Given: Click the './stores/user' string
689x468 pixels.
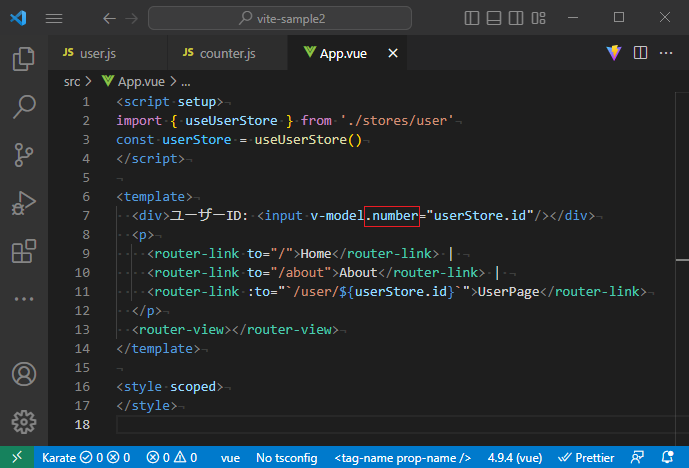Looking at the screenshot, I should click(x=397, y=120).
